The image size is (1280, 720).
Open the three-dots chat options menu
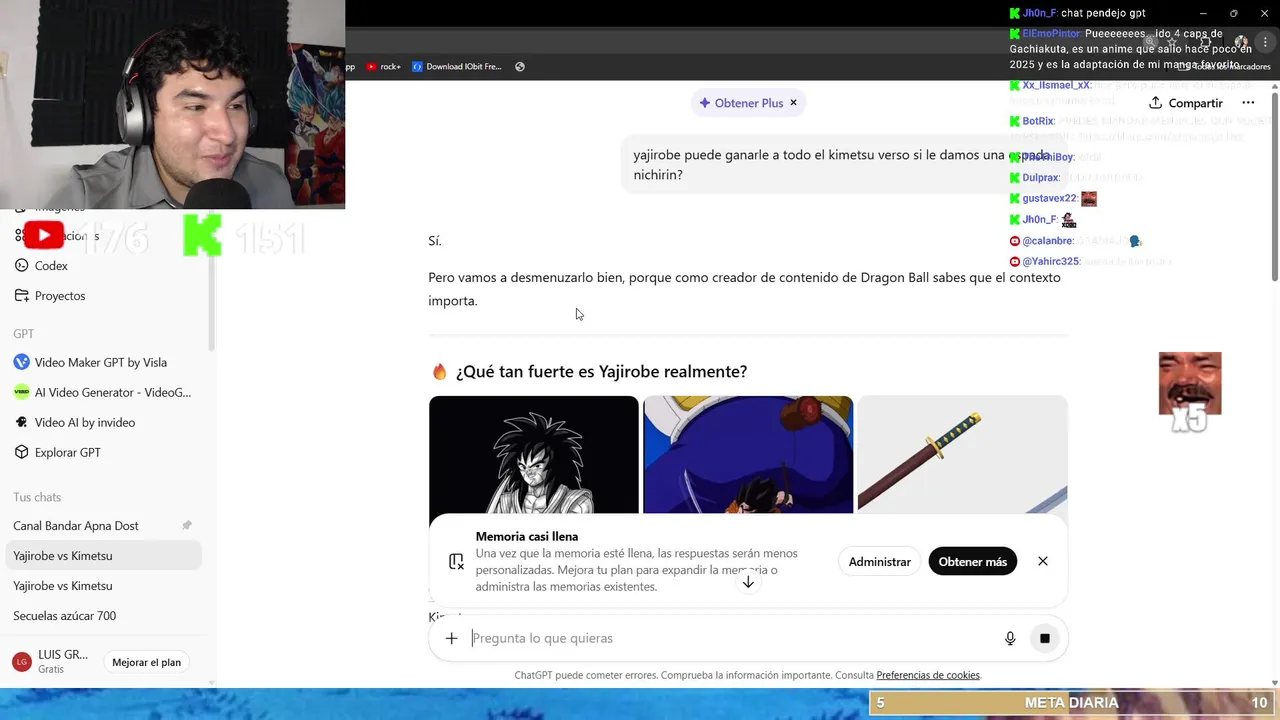[x=1248, y=103]
